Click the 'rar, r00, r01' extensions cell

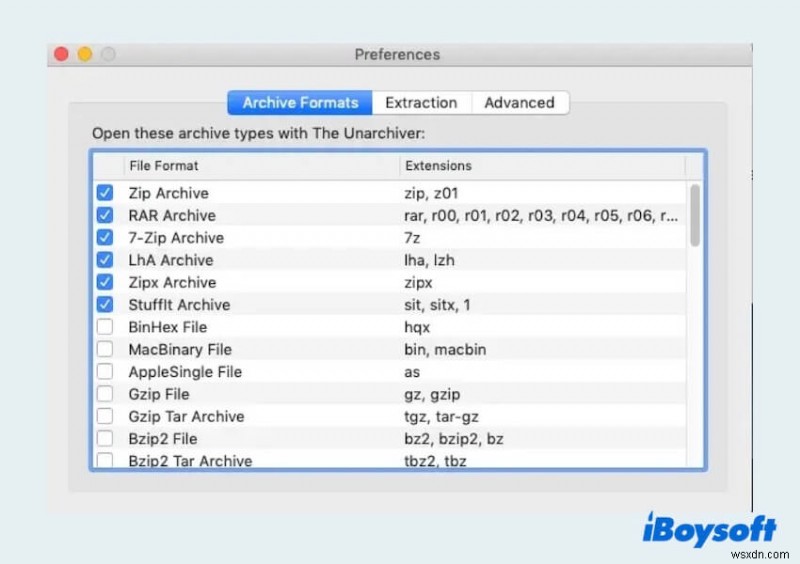click(541, 216)
